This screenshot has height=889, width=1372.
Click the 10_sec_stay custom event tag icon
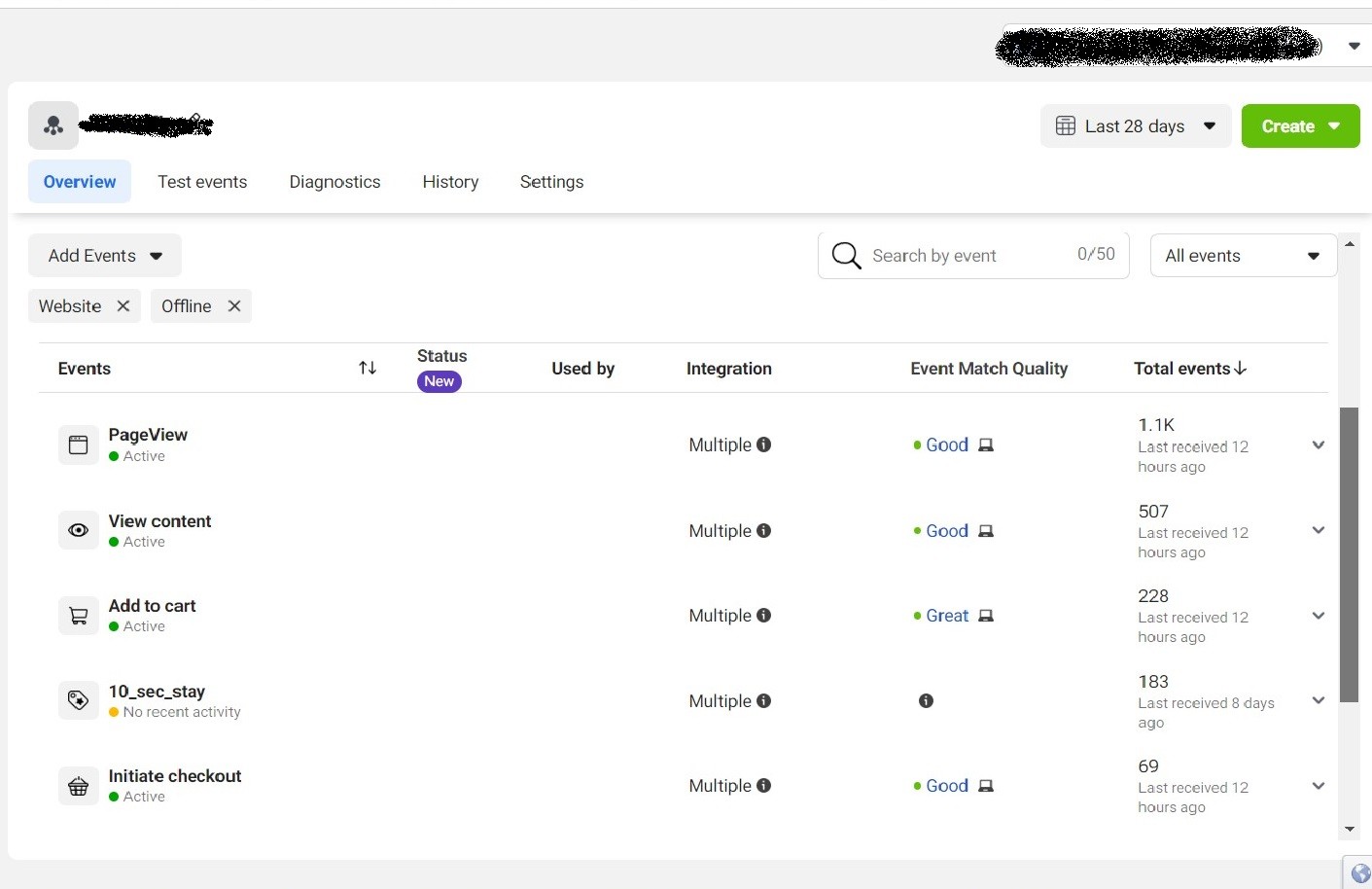(x=78, y=700)
